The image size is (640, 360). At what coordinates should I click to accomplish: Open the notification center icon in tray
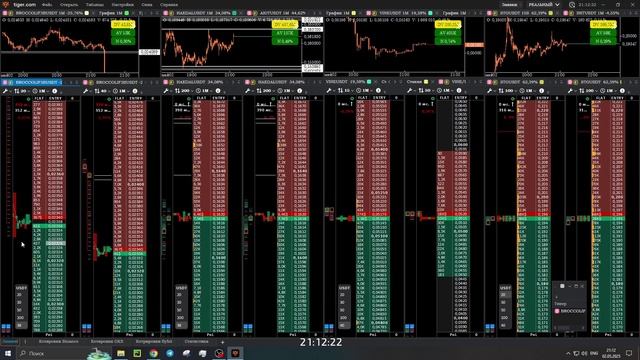[629, 353]
